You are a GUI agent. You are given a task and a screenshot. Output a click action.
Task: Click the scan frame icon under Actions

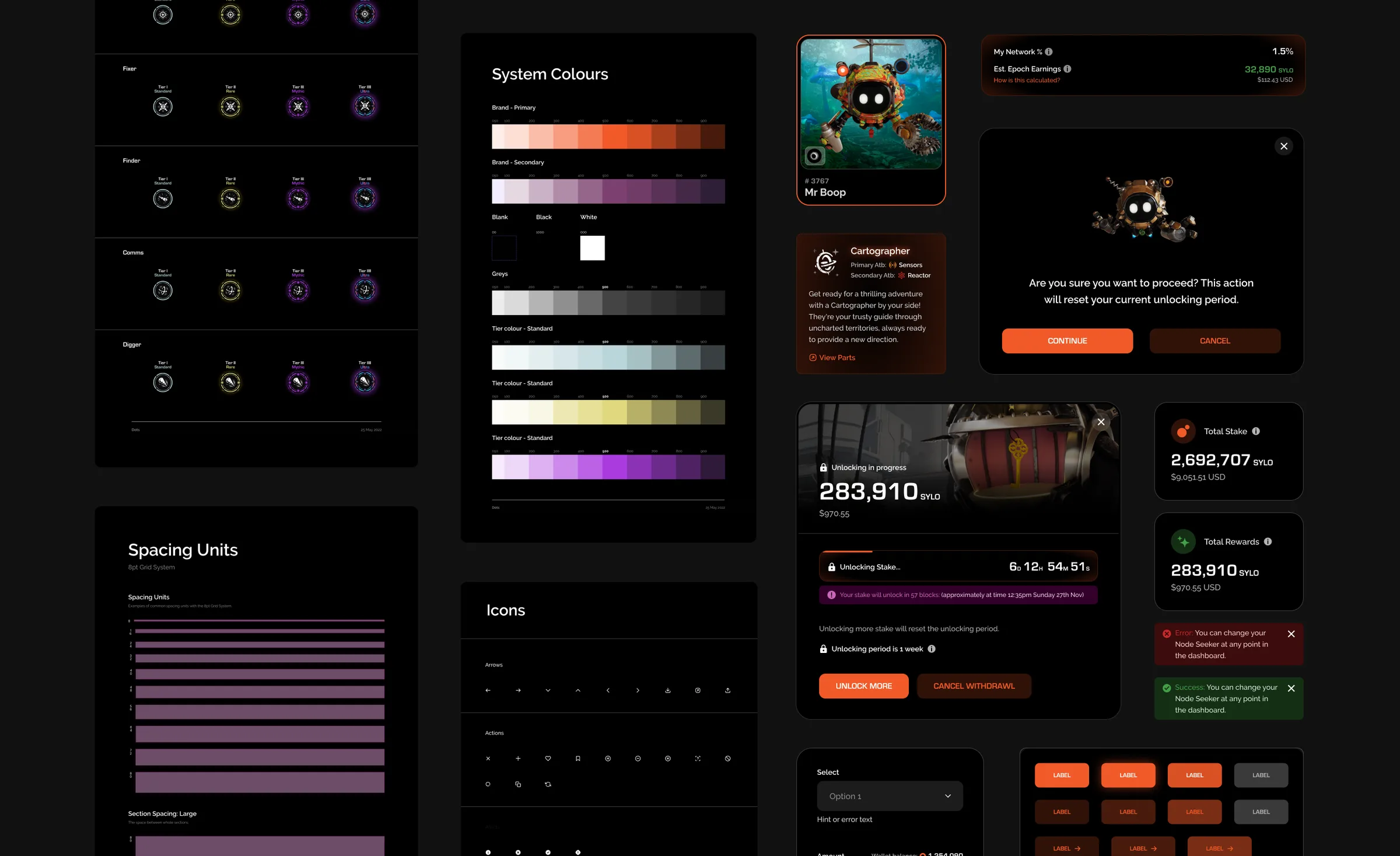tap(698, 759)
